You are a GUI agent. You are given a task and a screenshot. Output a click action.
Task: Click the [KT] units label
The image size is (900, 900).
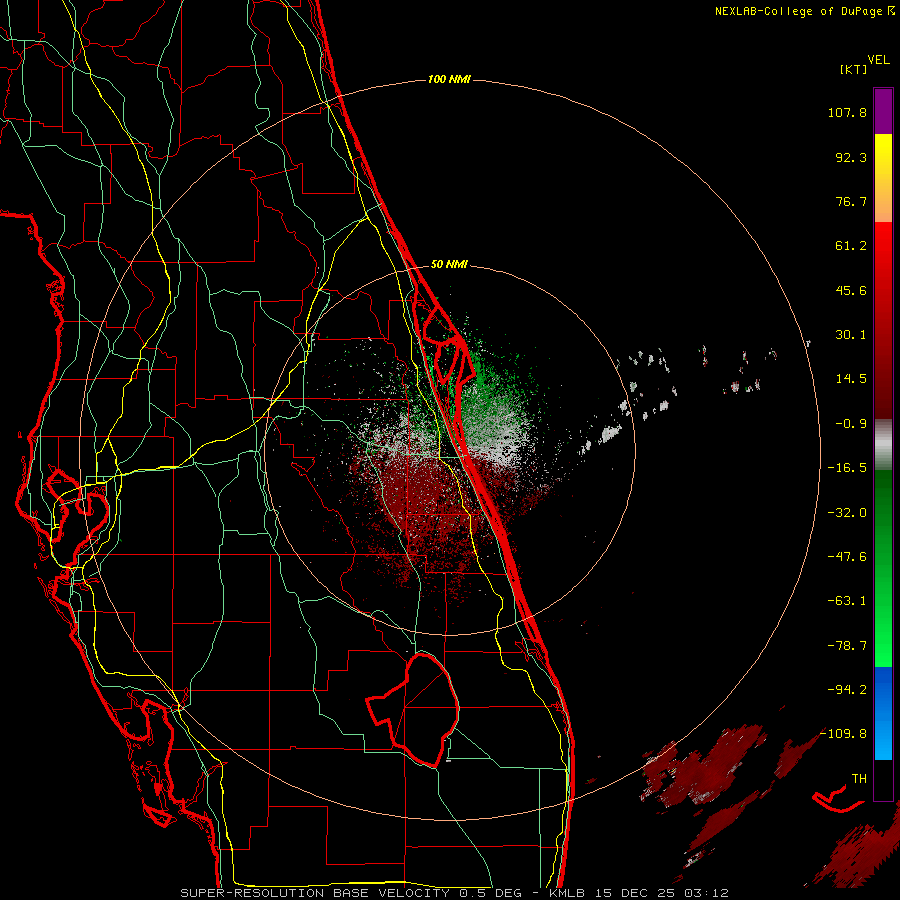854,69
